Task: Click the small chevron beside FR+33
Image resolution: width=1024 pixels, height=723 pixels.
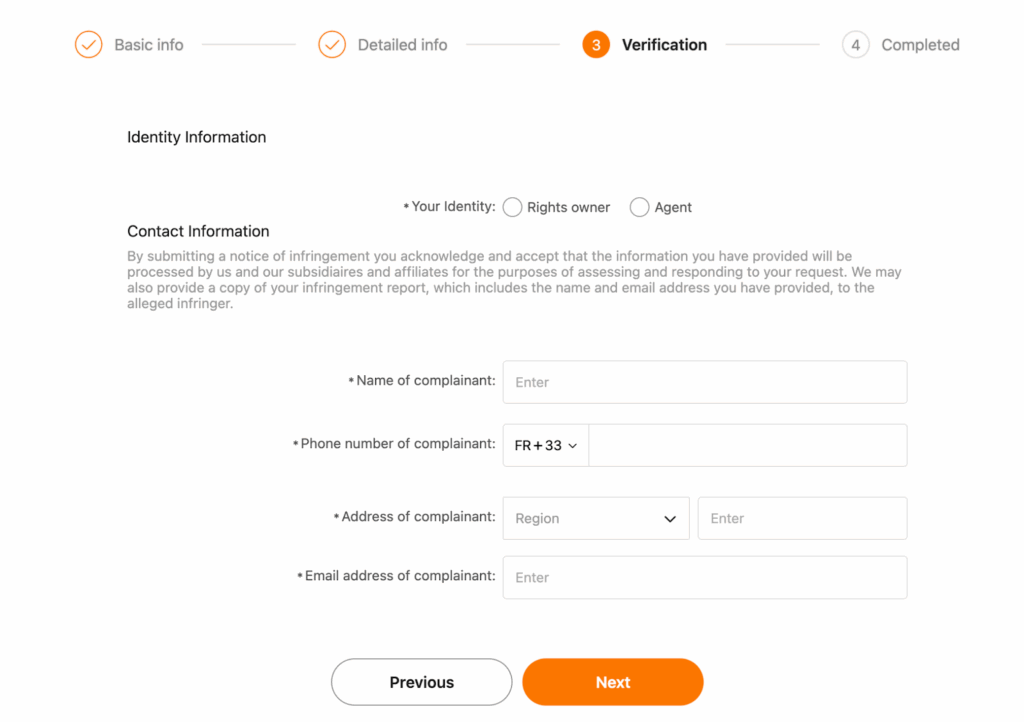Action: pyautogui.click(x=573, y=445)
